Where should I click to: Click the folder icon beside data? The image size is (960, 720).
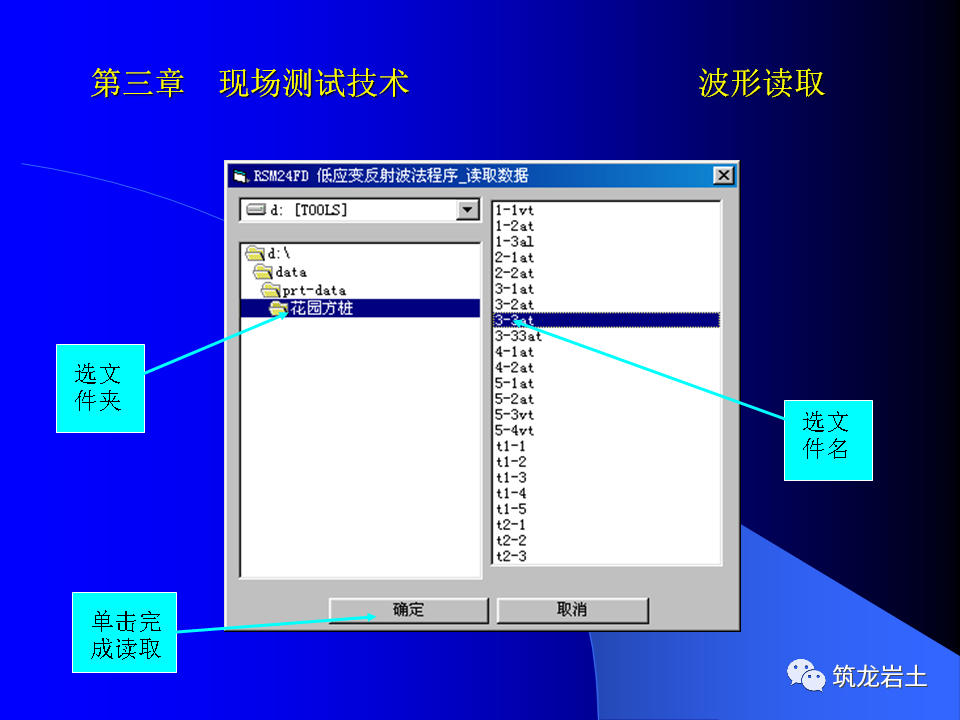[263, 271]
